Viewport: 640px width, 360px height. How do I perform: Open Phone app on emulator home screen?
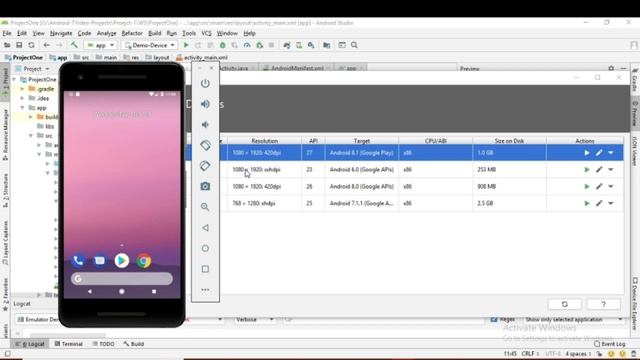[78, 260]
